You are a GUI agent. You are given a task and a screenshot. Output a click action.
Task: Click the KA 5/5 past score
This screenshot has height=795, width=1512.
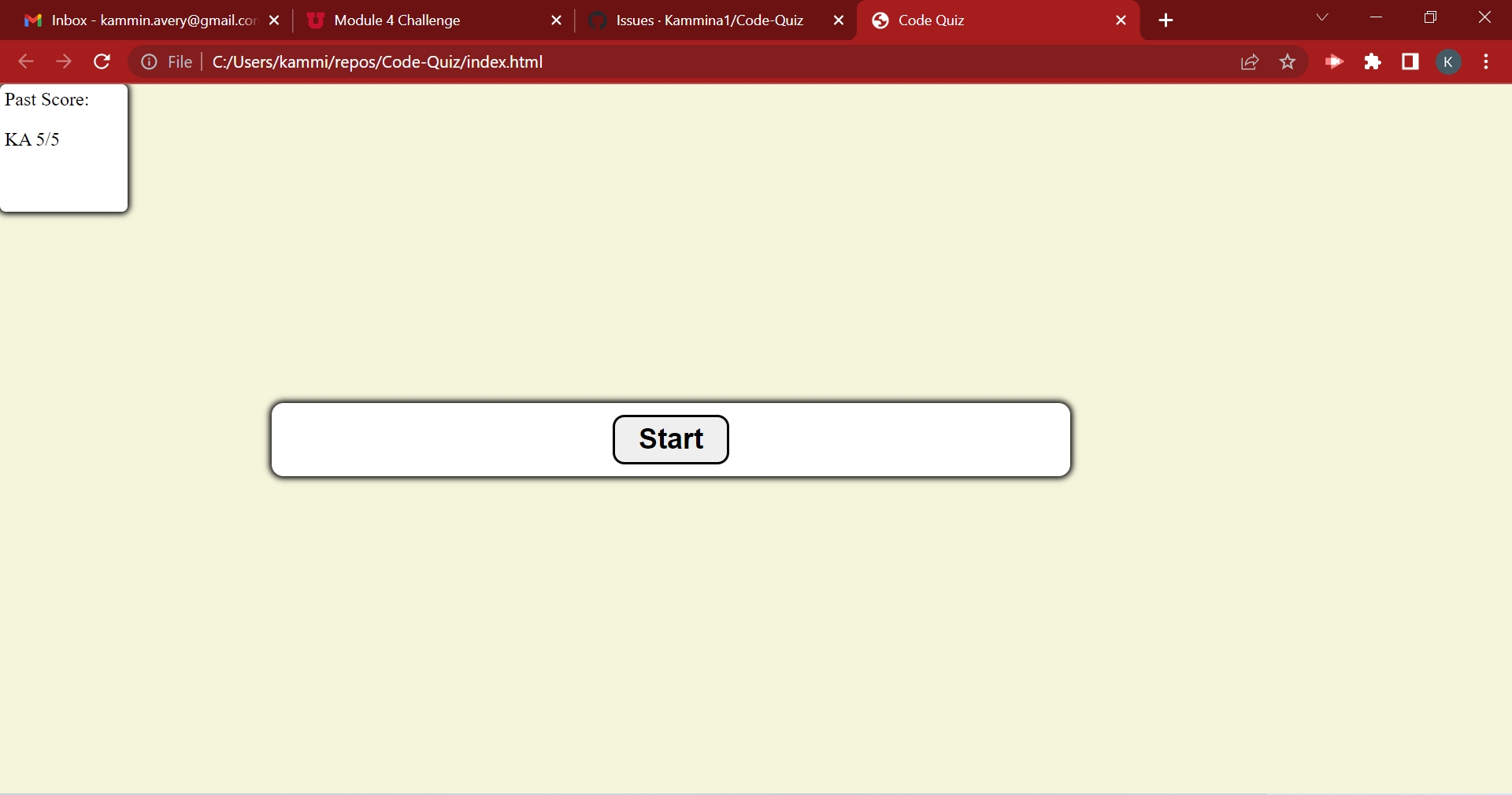point(32,140)
